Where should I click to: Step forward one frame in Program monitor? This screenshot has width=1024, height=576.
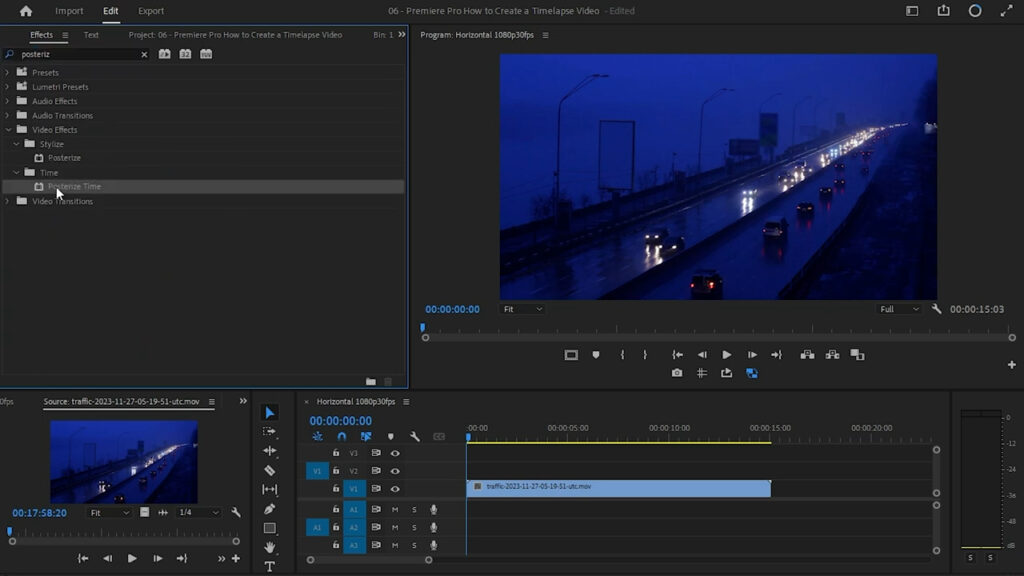(752, 355)
